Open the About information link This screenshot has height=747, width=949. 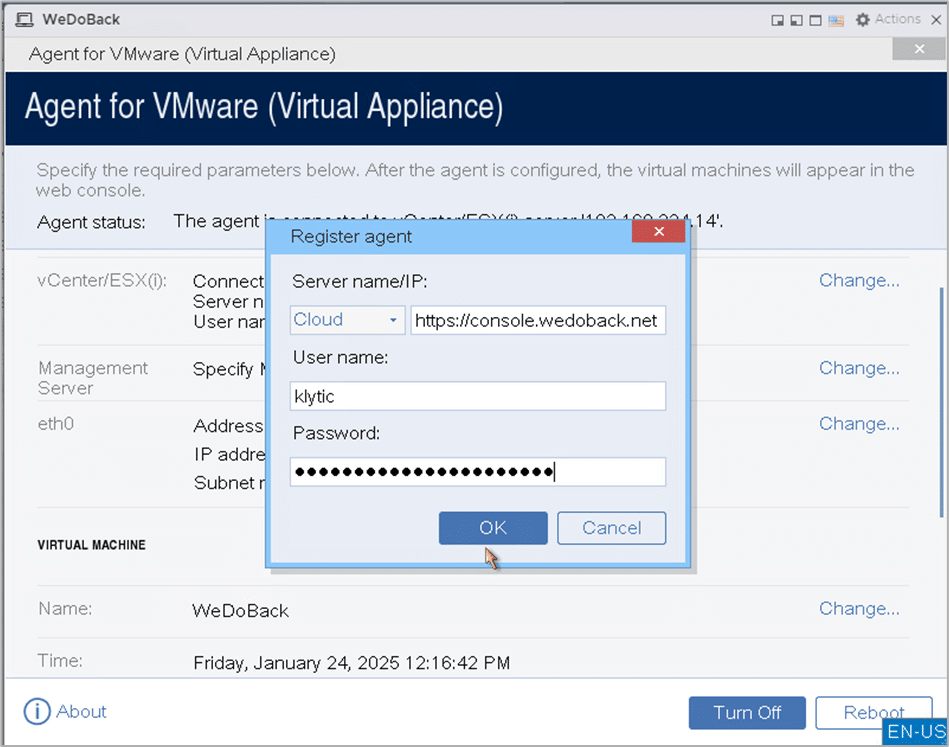[x=65, y=711]
